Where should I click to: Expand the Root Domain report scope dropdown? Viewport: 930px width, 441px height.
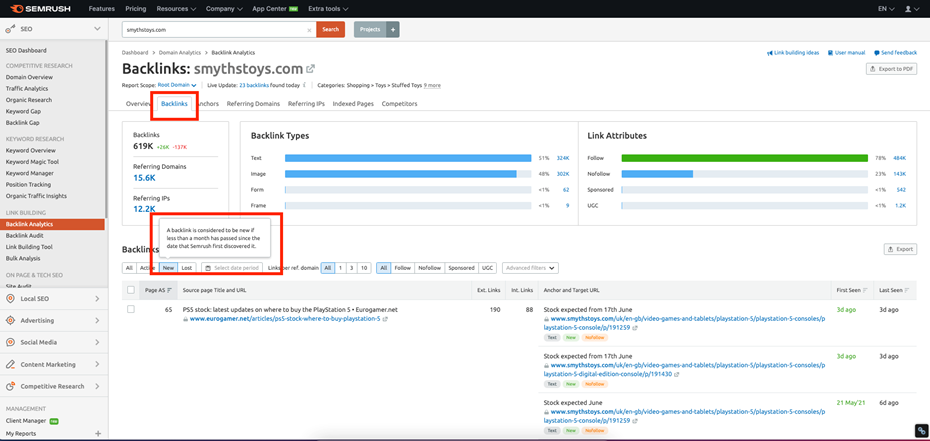pos(177,86)
